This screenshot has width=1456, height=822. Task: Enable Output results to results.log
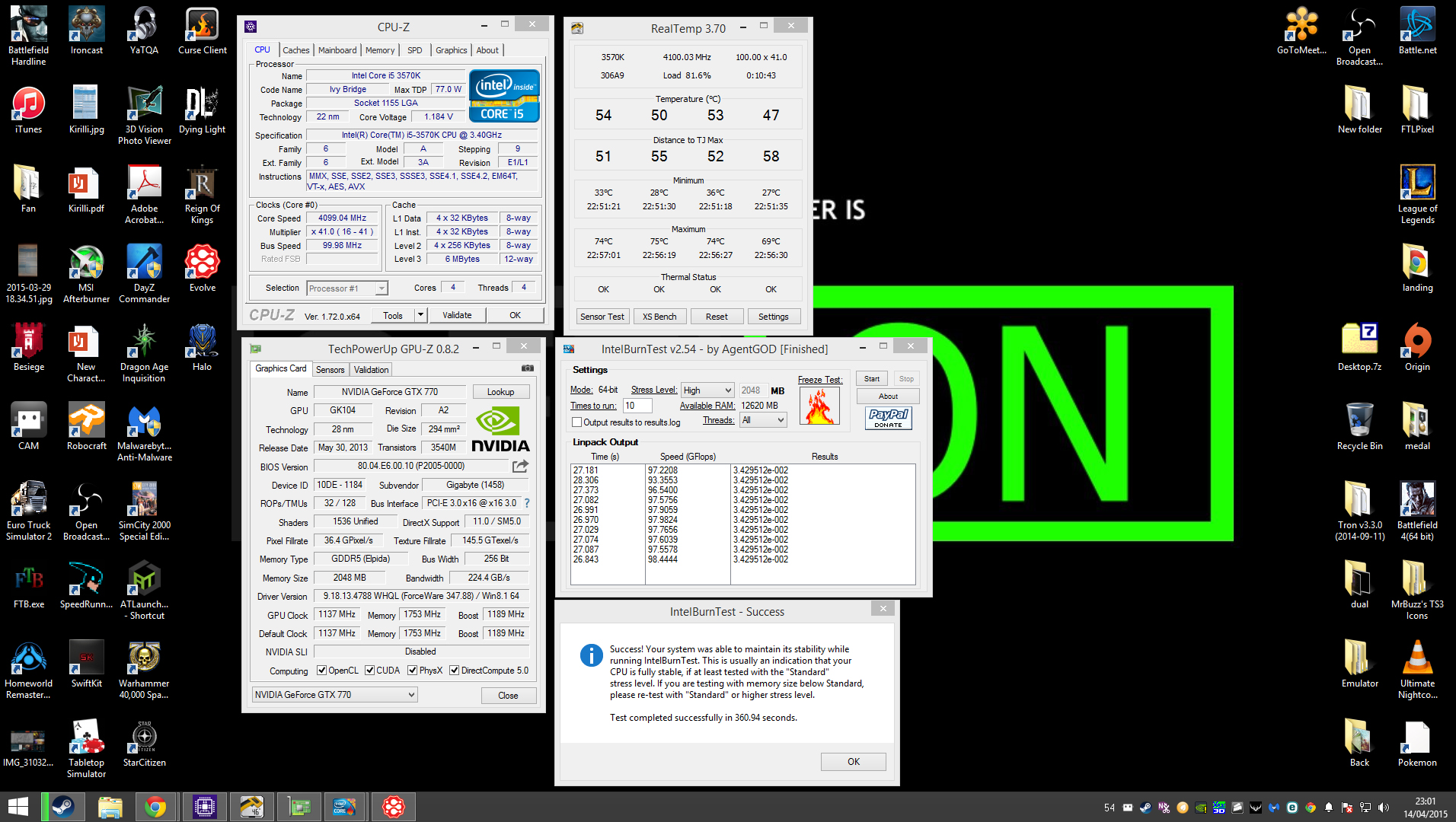pos(576,422)
